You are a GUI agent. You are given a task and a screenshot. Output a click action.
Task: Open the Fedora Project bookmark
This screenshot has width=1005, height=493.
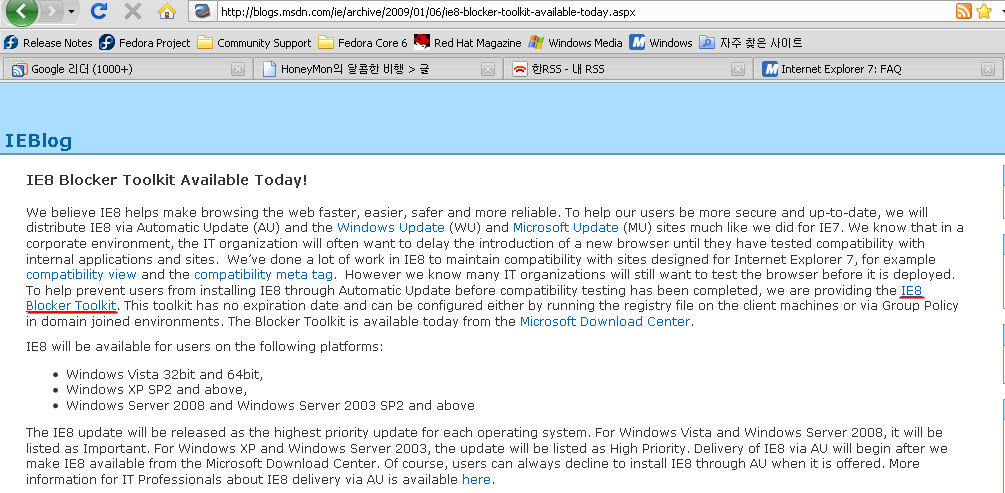[x=145, y=43]
